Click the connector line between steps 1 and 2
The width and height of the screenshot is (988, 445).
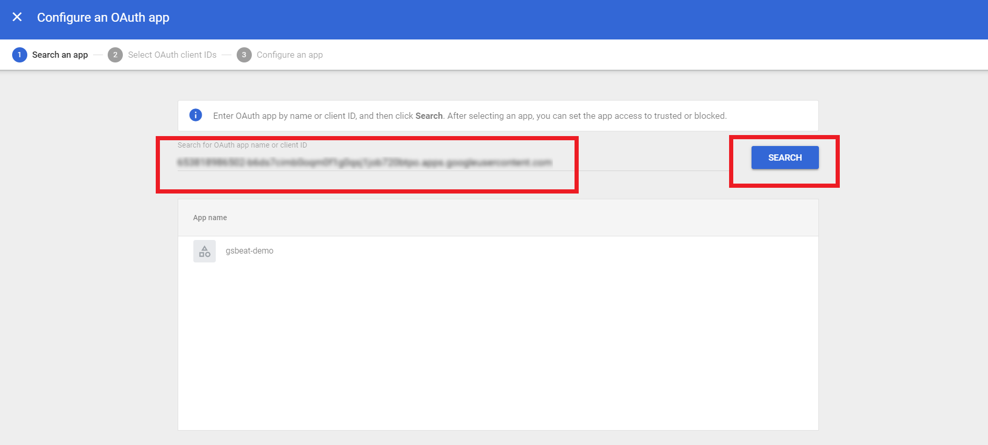point(98,55)
